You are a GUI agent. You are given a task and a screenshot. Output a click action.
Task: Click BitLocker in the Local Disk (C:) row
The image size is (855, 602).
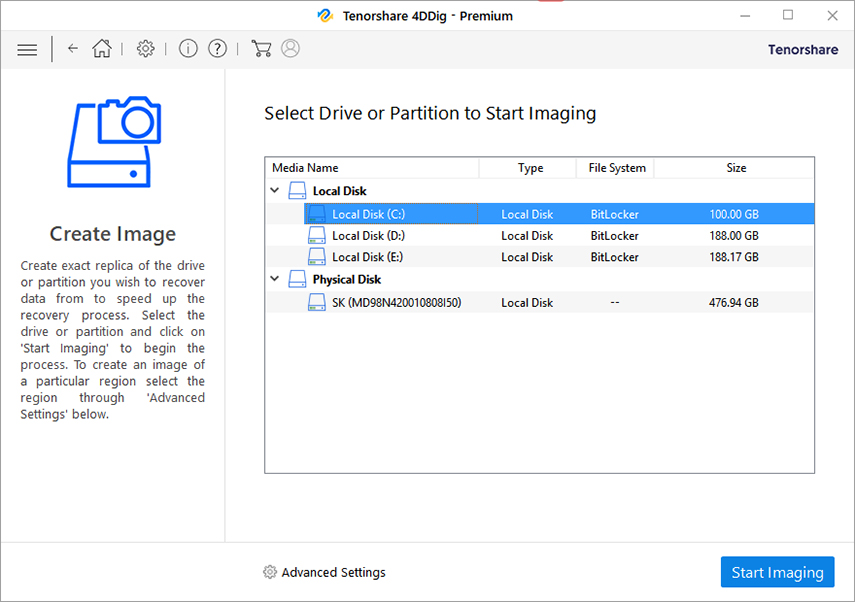(615, 214)
